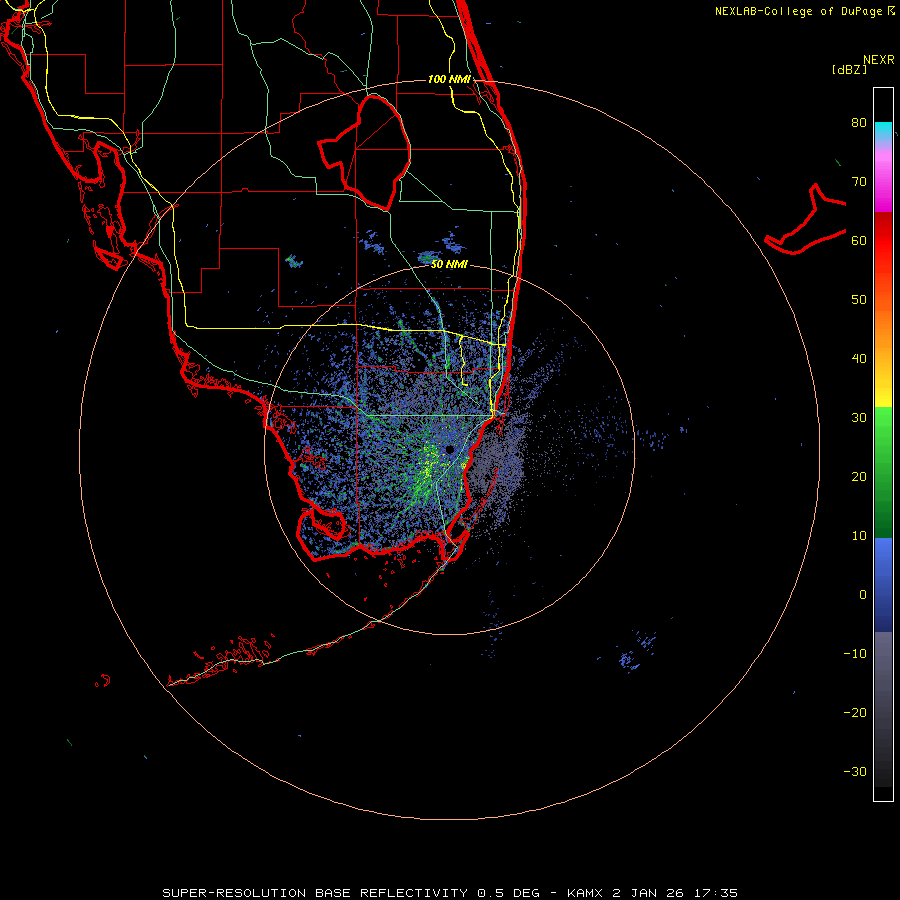Click the magenta segment of color bar
The image size is (900, 900).
(x=883, y=184)
